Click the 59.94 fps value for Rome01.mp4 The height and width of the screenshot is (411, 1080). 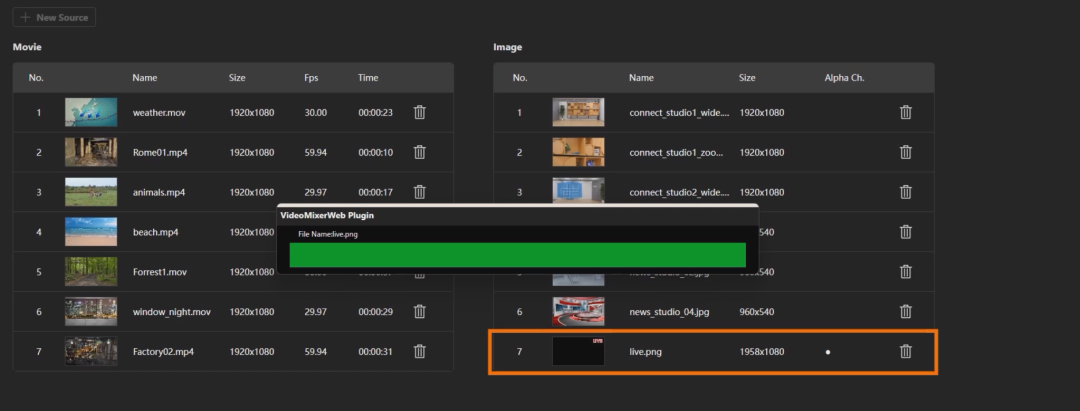pyautogui.click(x=315, y=152)
